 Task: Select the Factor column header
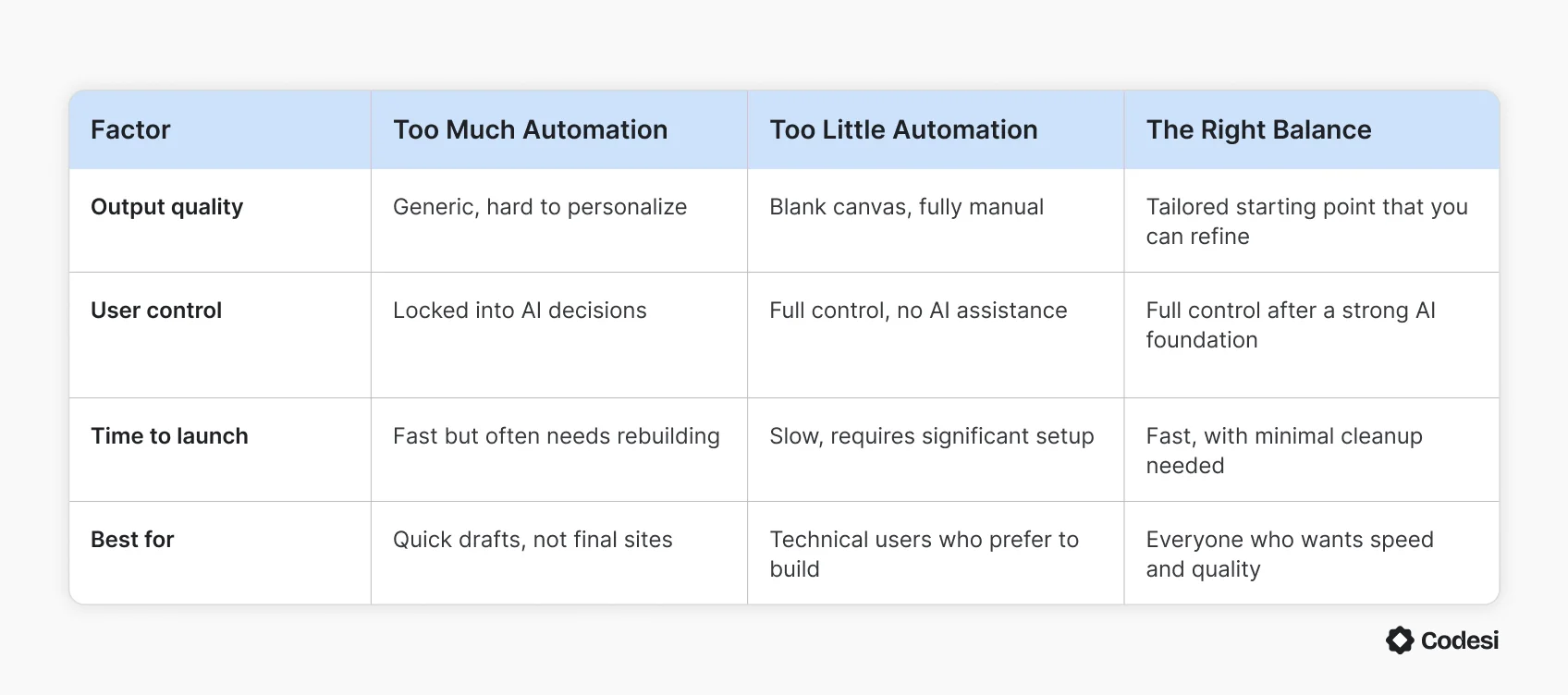point(130,130)
